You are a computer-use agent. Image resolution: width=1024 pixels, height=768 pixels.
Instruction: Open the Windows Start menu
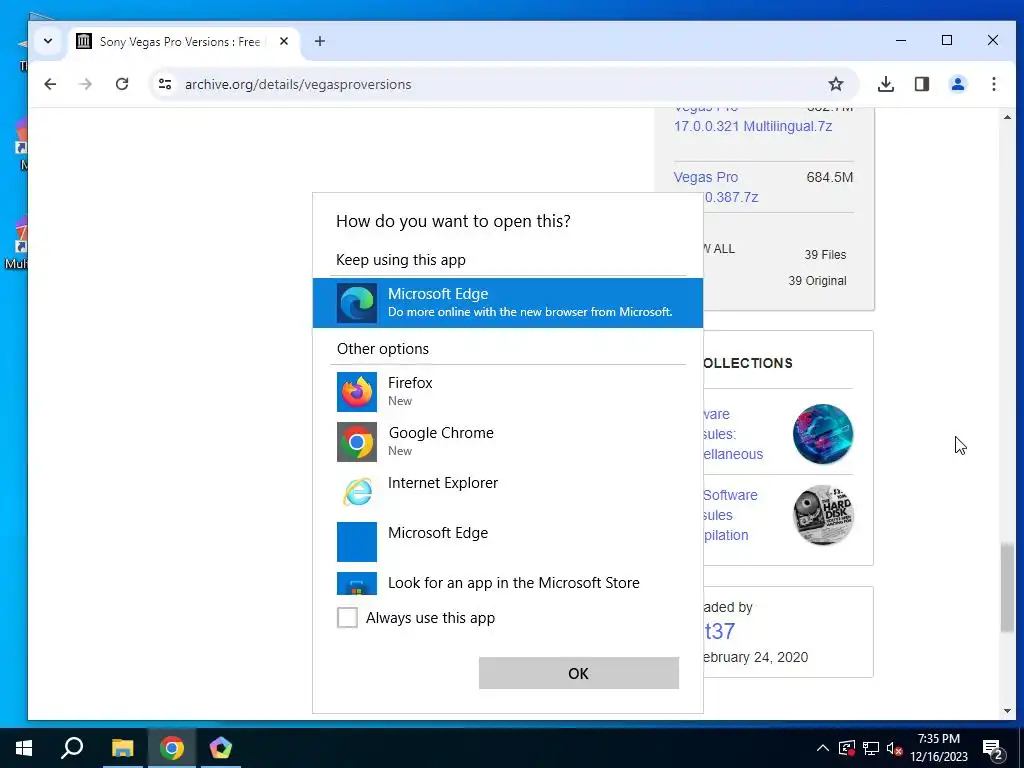click(x=24, y=748)
